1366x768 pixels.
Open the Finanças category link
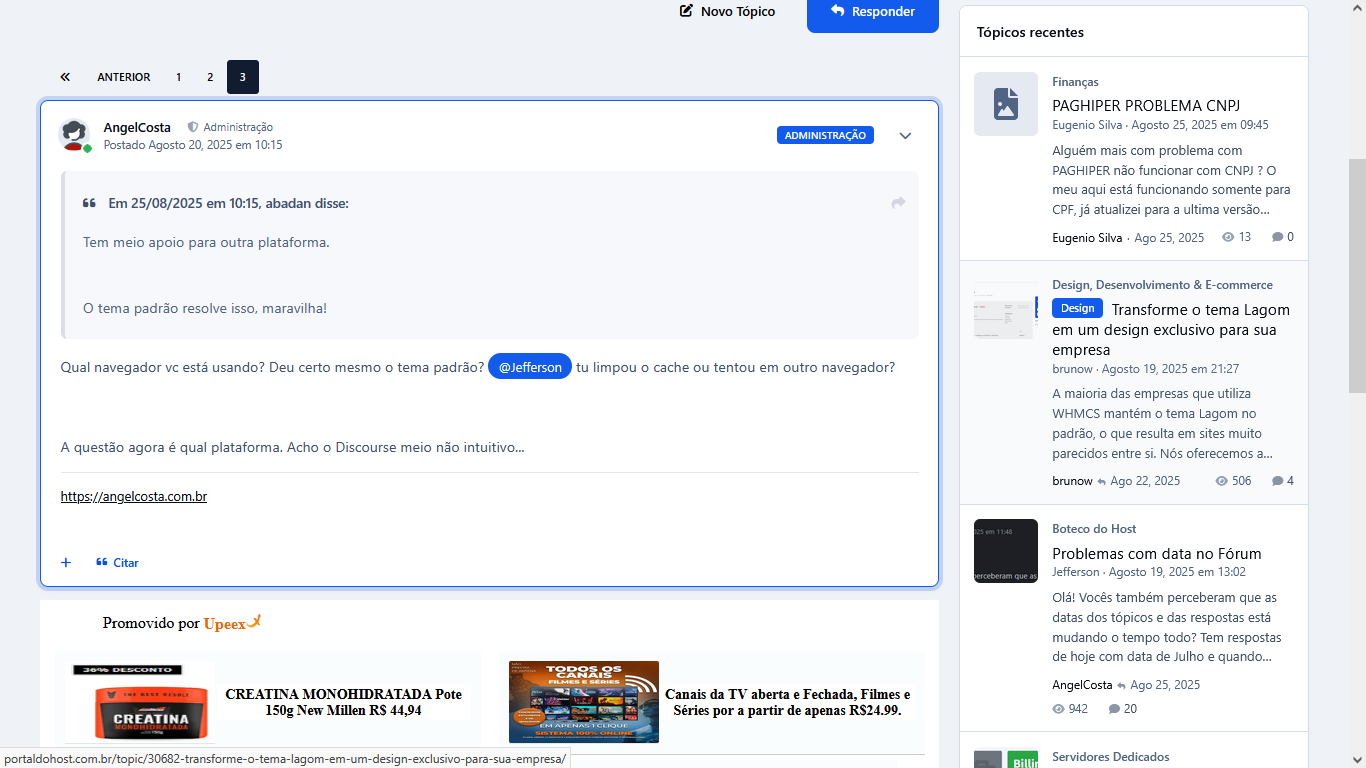[x=1075, y=82]
